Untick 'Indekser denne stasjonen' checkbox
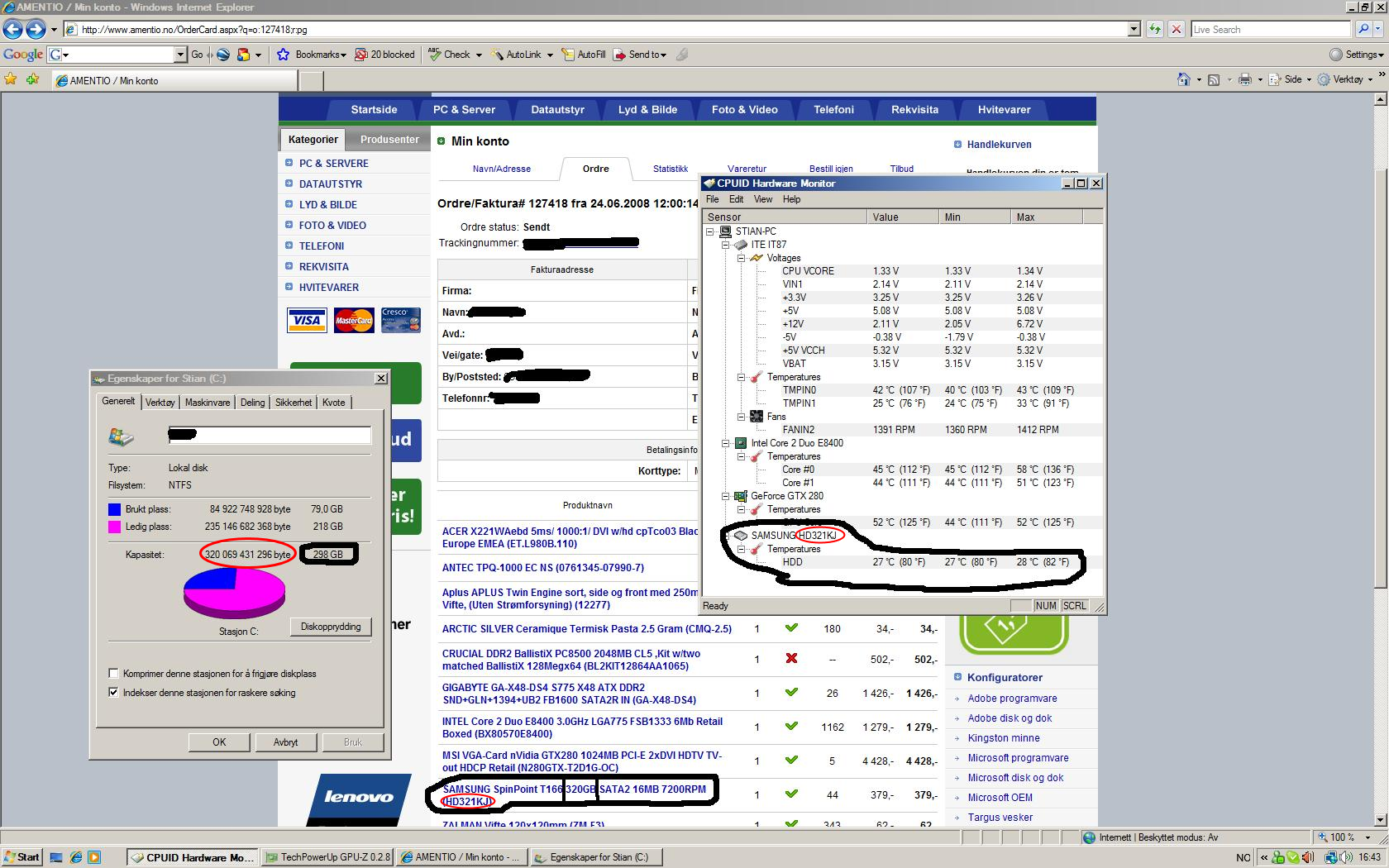The image size is (1389, 868). tap(113, 692)
